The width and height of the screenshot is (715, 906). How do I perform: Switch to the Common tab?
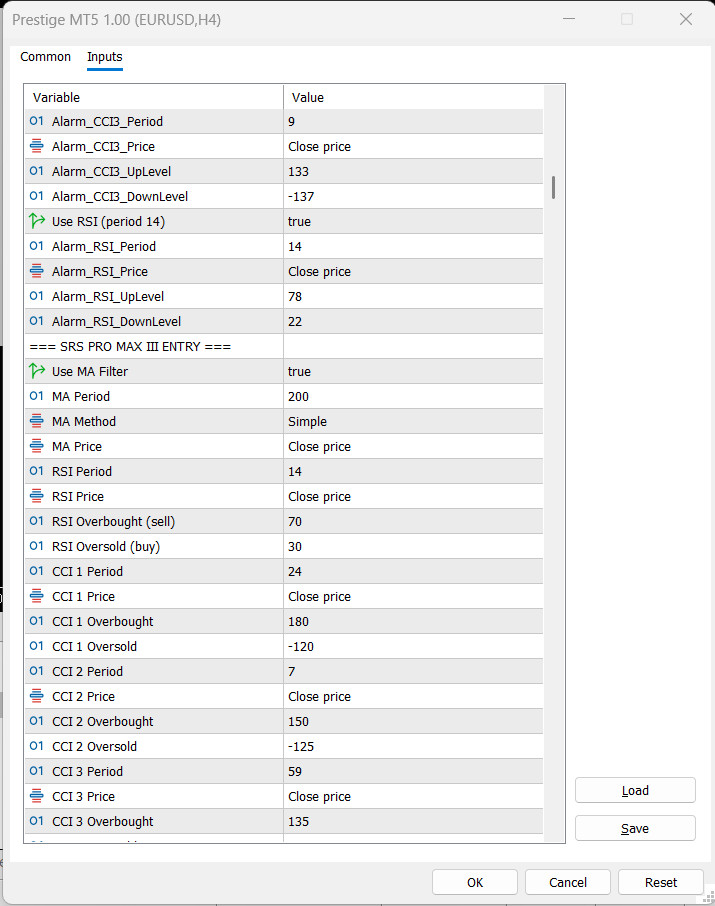coord(46,57)
